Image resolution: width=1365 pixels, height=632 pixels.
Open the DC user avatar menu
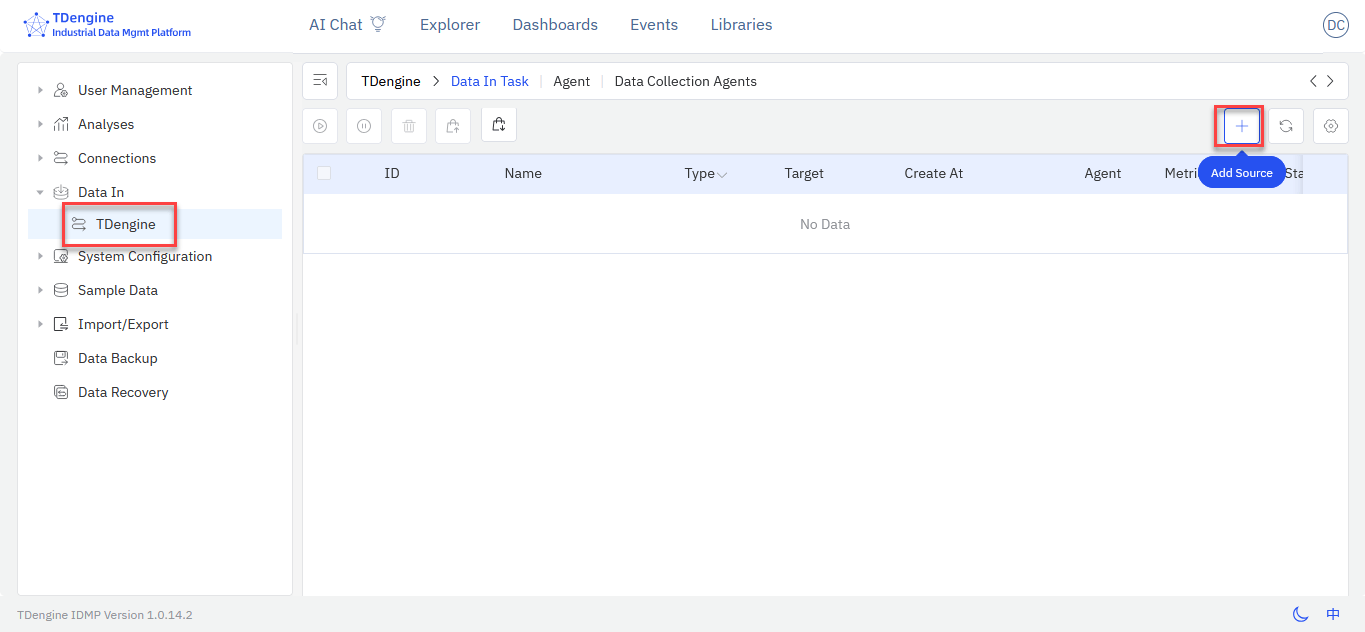tap(1335, 26)
